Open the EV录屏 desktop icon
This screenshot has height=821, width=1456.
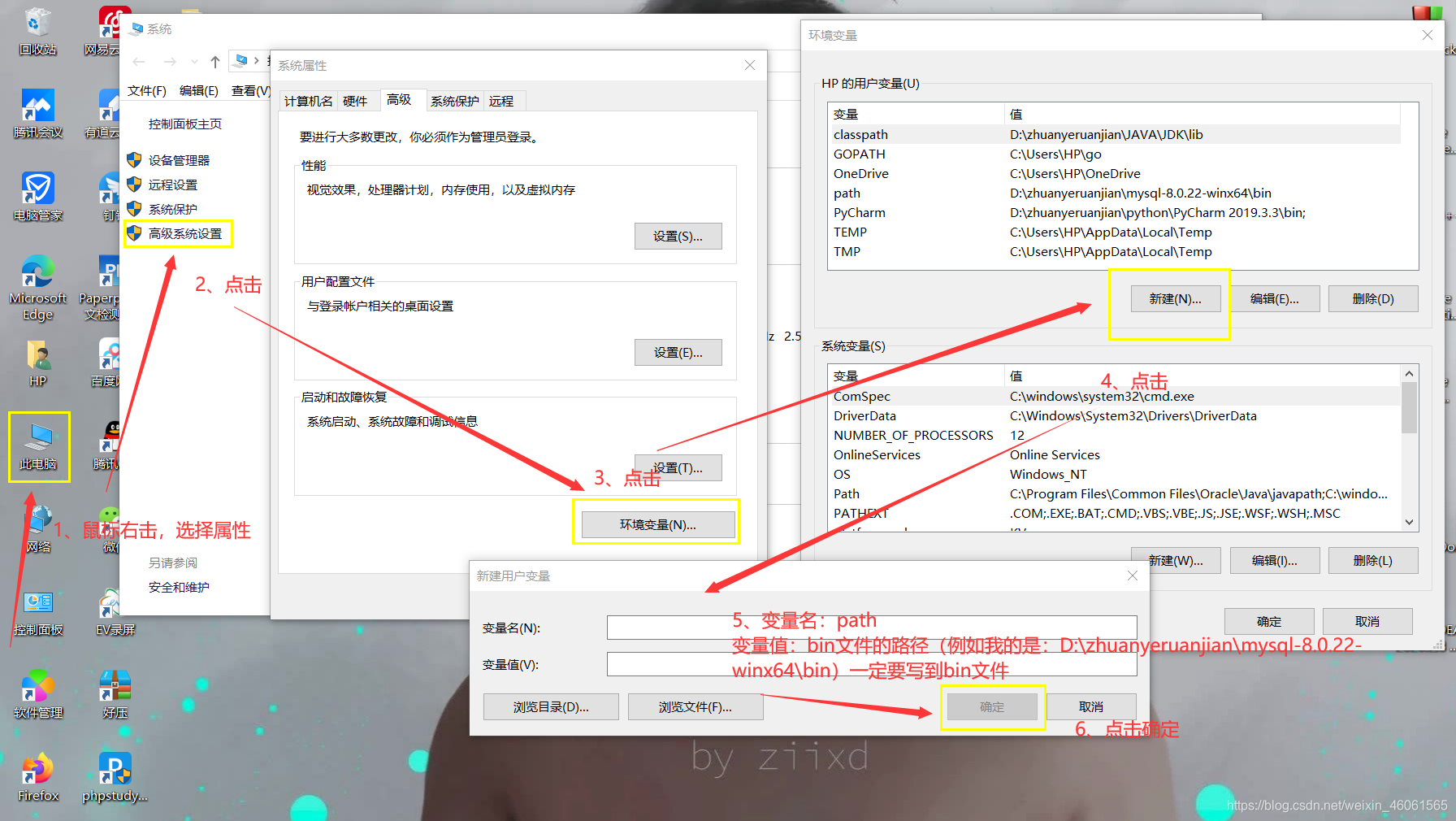[x=115, y=612]
